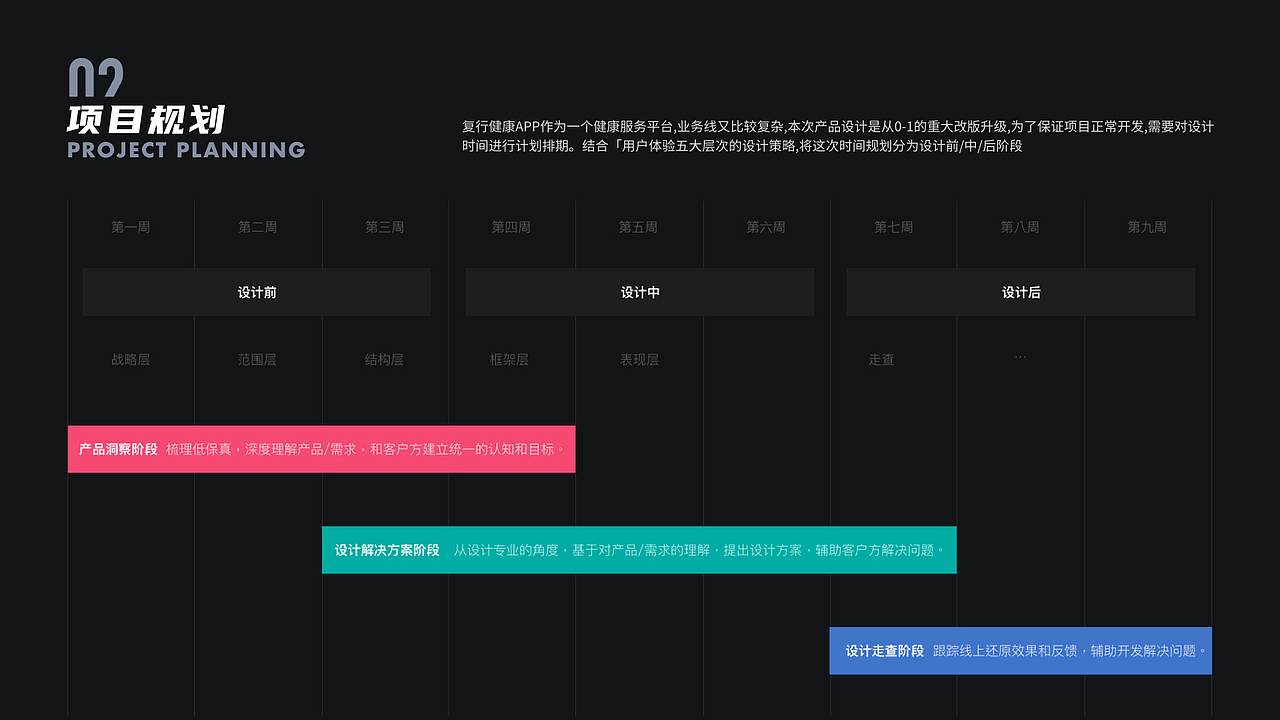Click the "表现层" layer label

click(639, 359)
